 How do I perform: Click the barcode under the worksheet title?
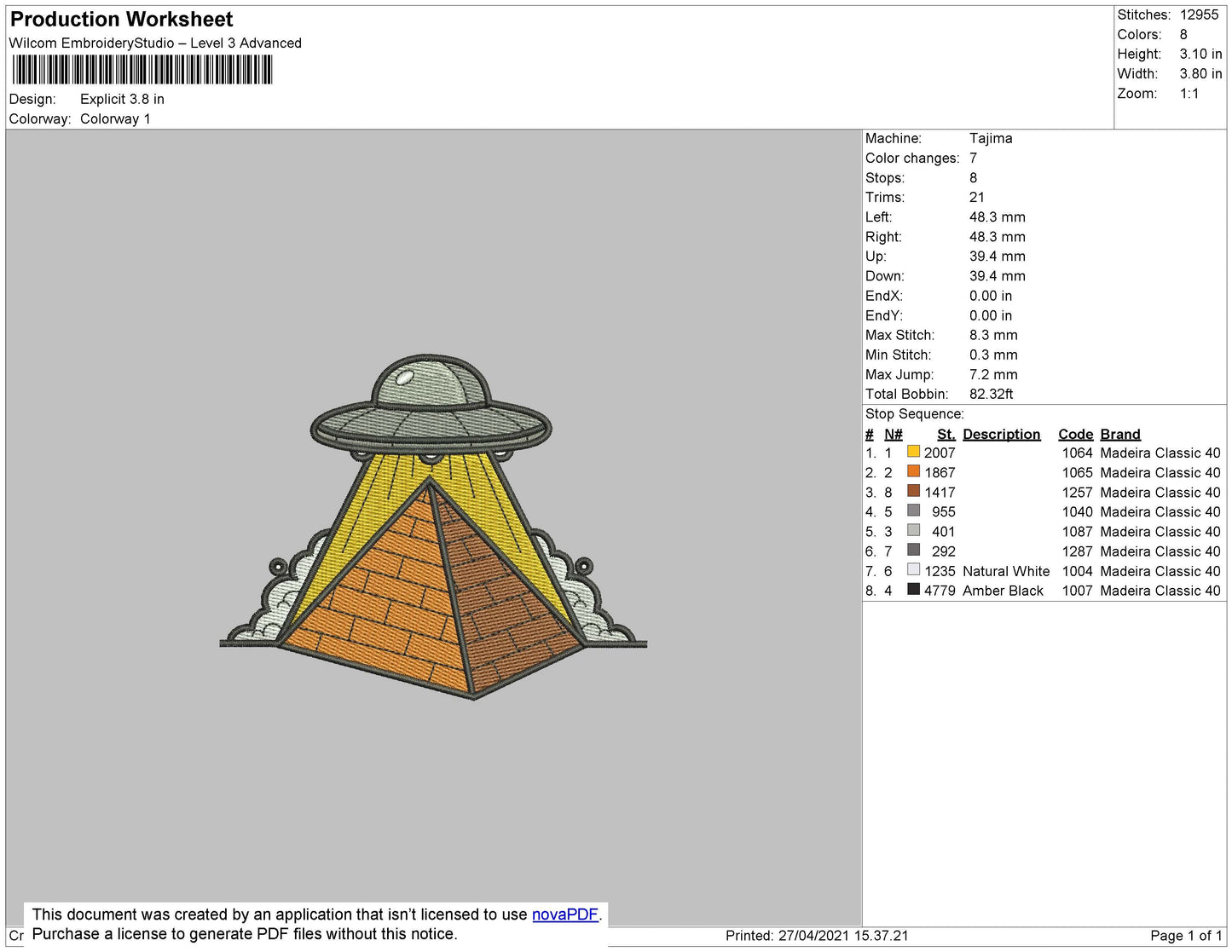click(x=142, y=70)
